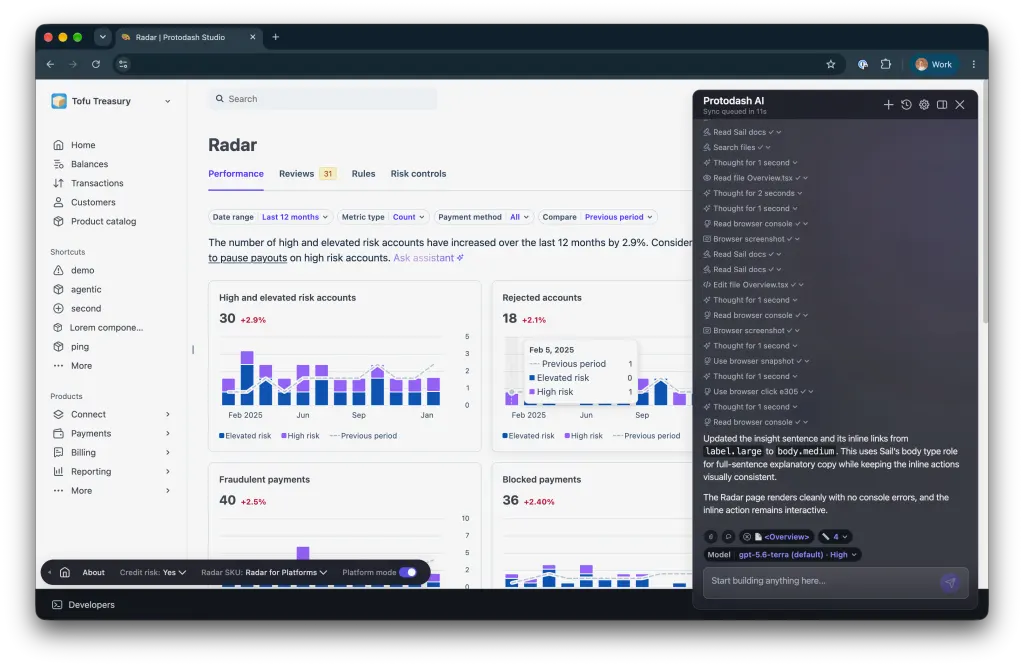This screenshot has height=667, width=1024.
Task: Open Protodash AI settings gear
Action: coord(924,105)
